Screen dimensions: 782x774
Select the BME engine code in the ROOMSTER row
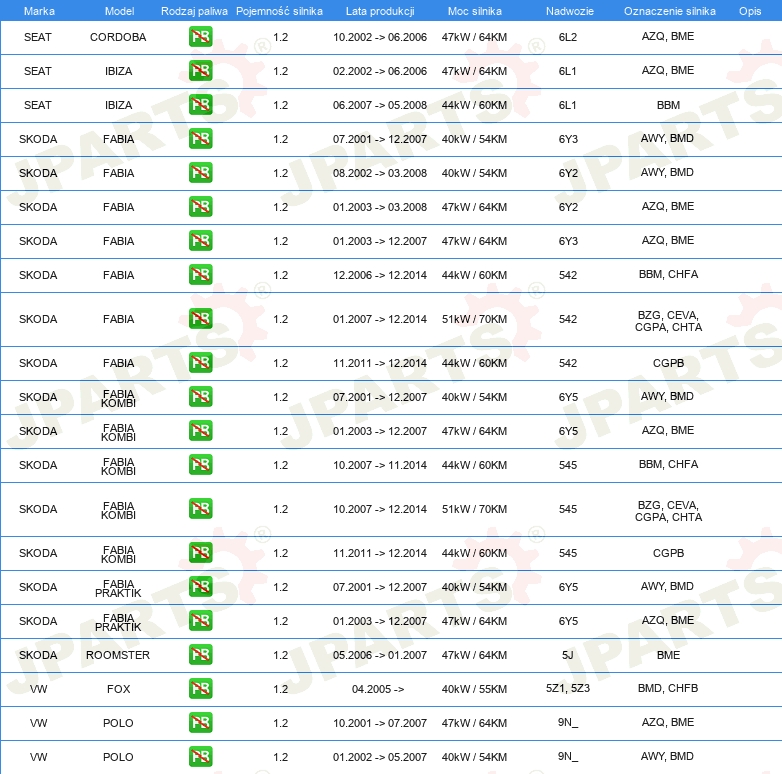668,655
